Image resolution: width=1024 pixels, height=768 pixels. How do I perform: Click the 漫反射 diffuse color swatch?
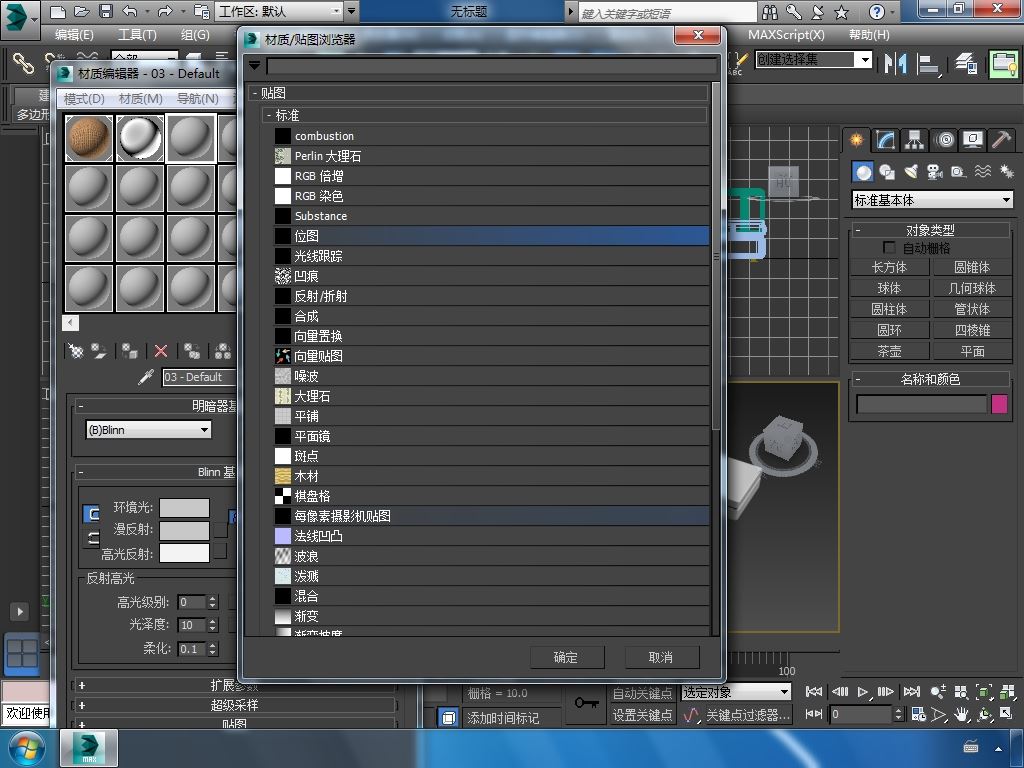point(185,530)
